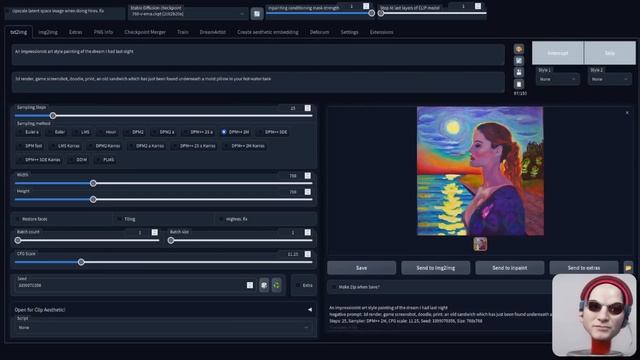Click the generated image thumbnail below the preview
This screenshot has width=640, height=360.
point(480,244)
